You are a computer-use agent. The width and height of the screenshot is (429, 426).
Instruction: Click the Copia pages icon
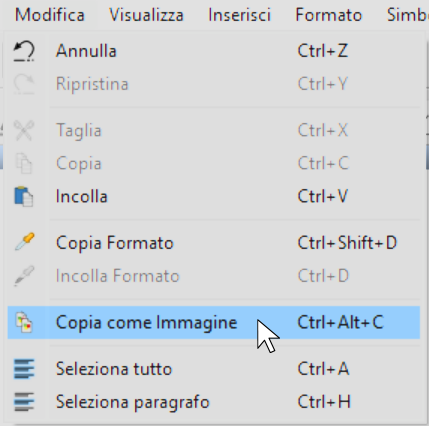pyautogui.click(x=24, y=163)
